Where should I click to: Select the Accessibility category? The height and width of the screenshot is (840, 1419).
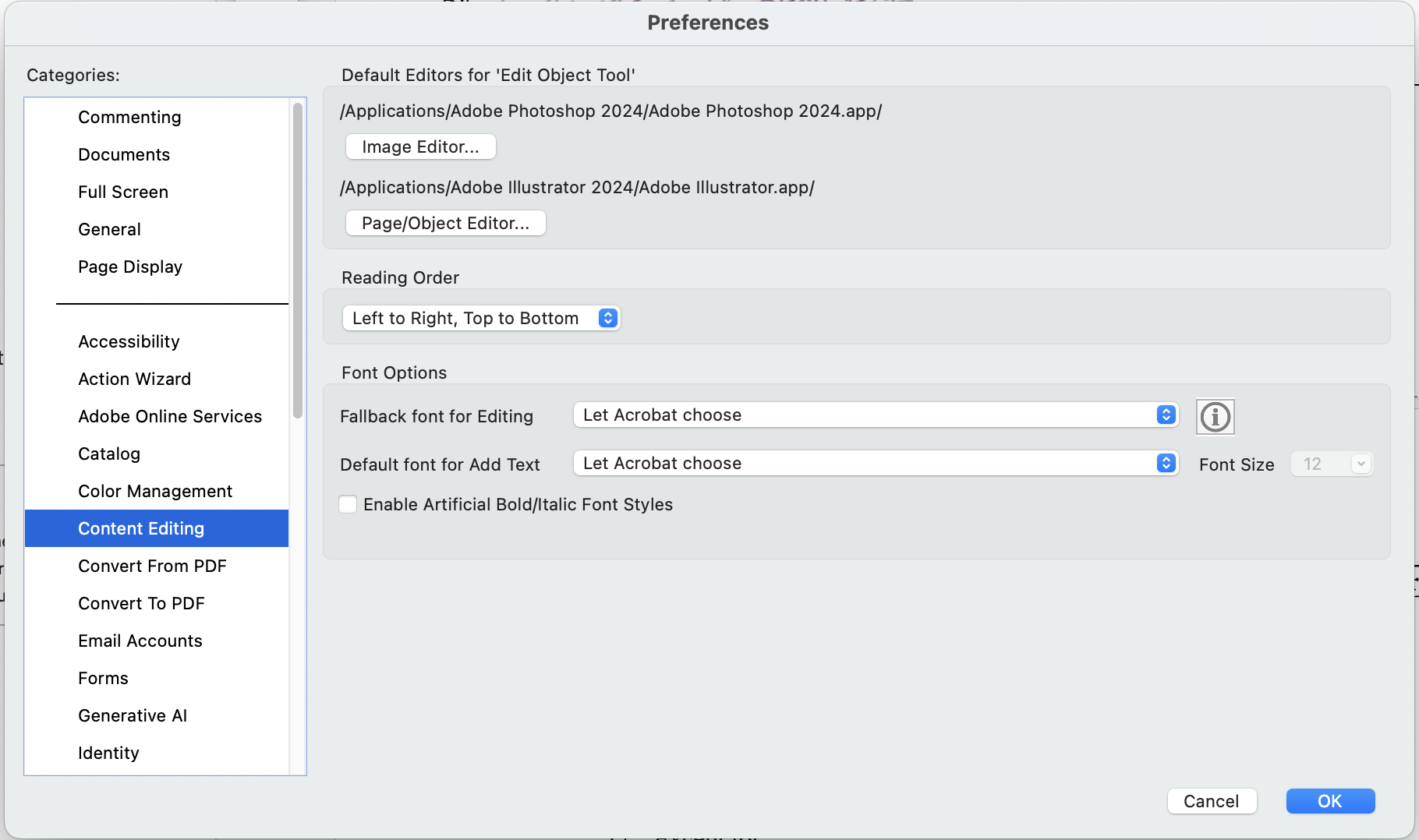click(x=129, y=341)
